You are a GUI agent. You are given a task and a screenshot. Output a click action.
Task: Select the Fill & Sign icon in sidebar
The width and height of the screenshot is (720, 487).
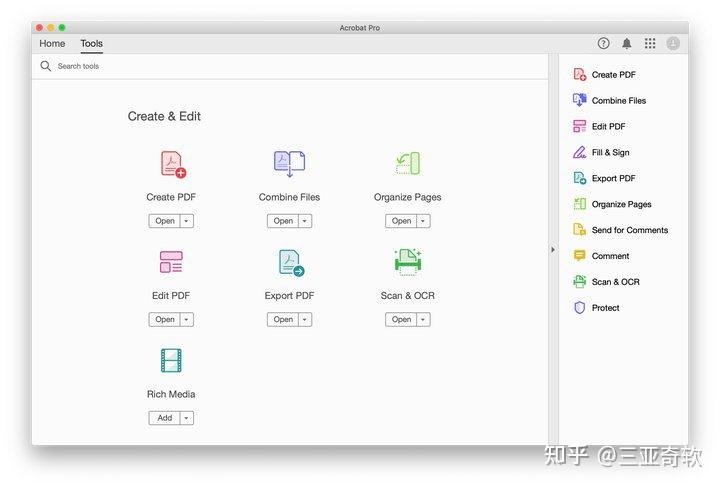pos(579,152)
